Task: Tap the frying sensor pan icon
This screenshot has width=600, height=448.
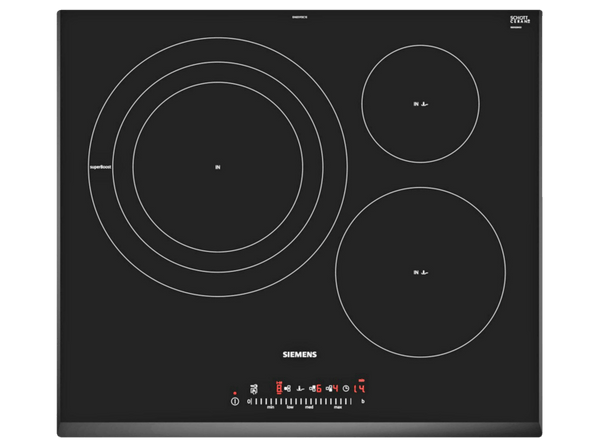Action: [x=299, y=388]
